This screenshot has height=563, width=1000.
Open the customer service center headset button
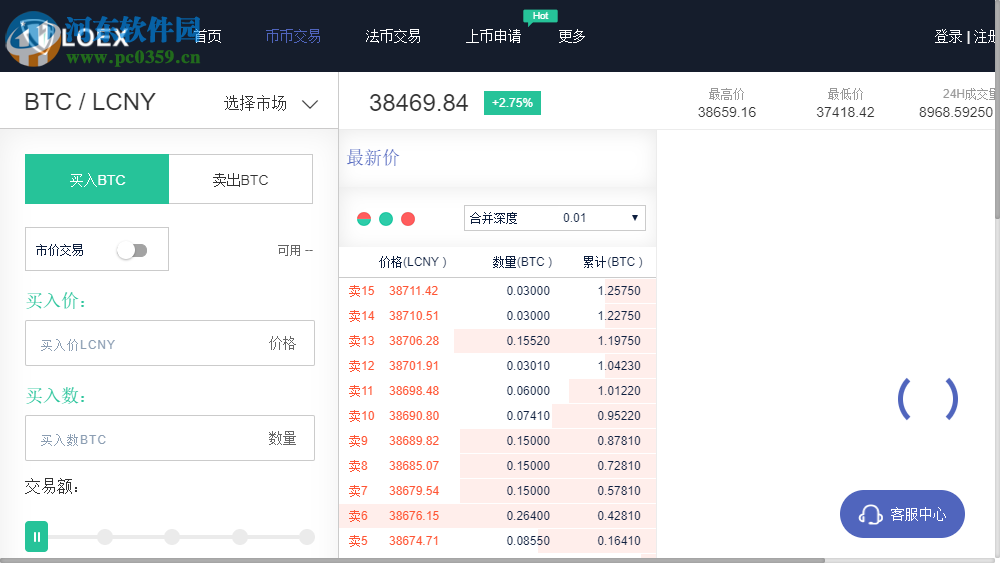coord(902,514)
